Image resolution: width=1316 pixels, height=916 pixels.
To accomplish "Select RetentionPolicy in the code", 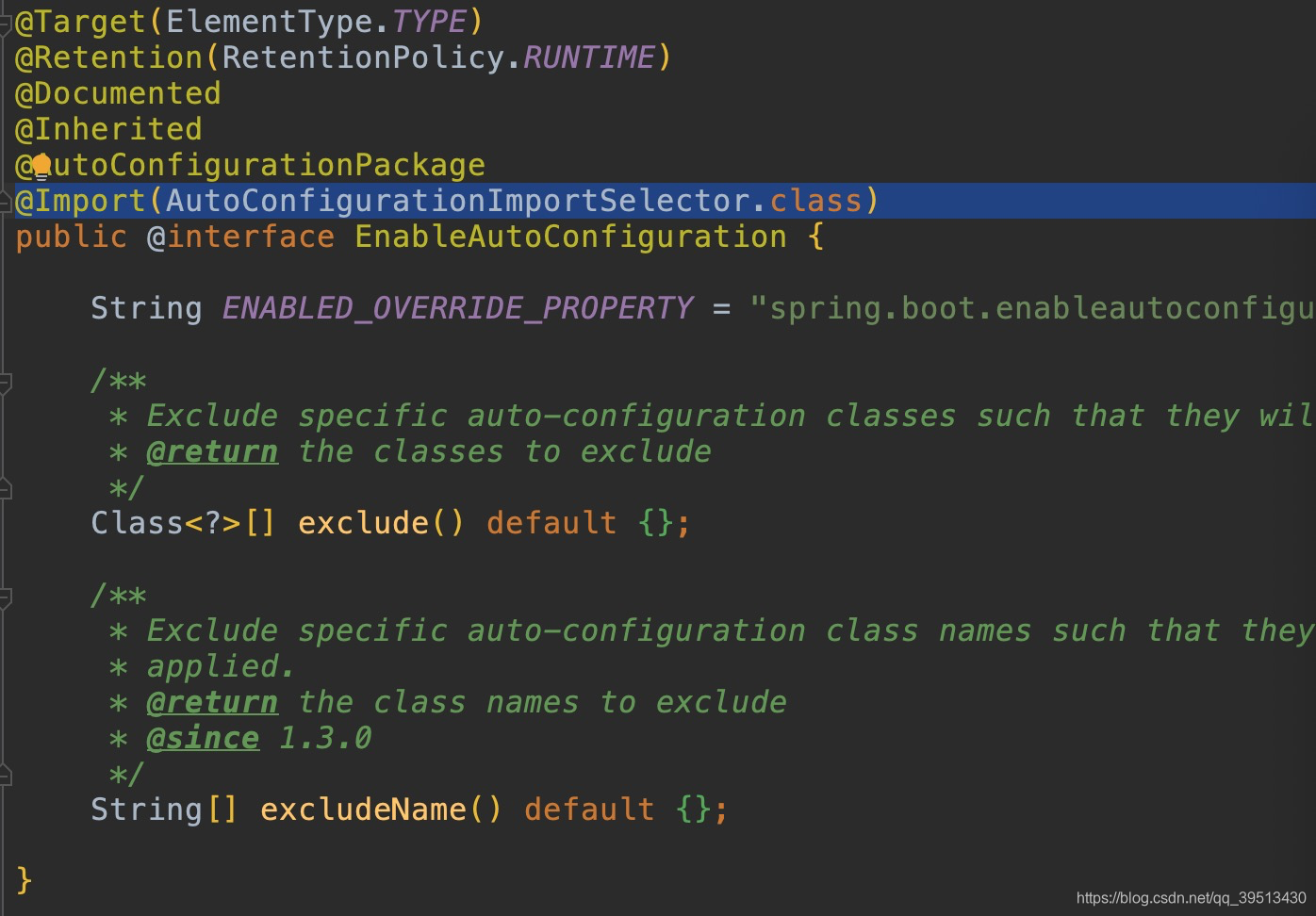I will 363,57.
